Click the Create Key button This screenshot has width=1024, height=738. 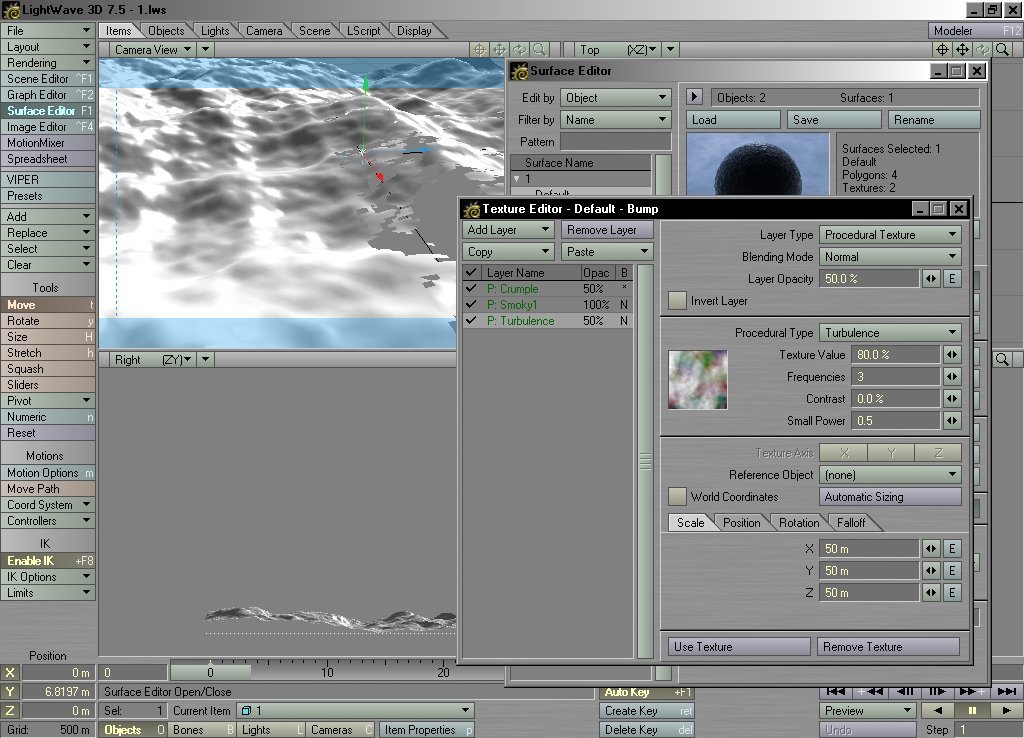(x=647, y=711)
